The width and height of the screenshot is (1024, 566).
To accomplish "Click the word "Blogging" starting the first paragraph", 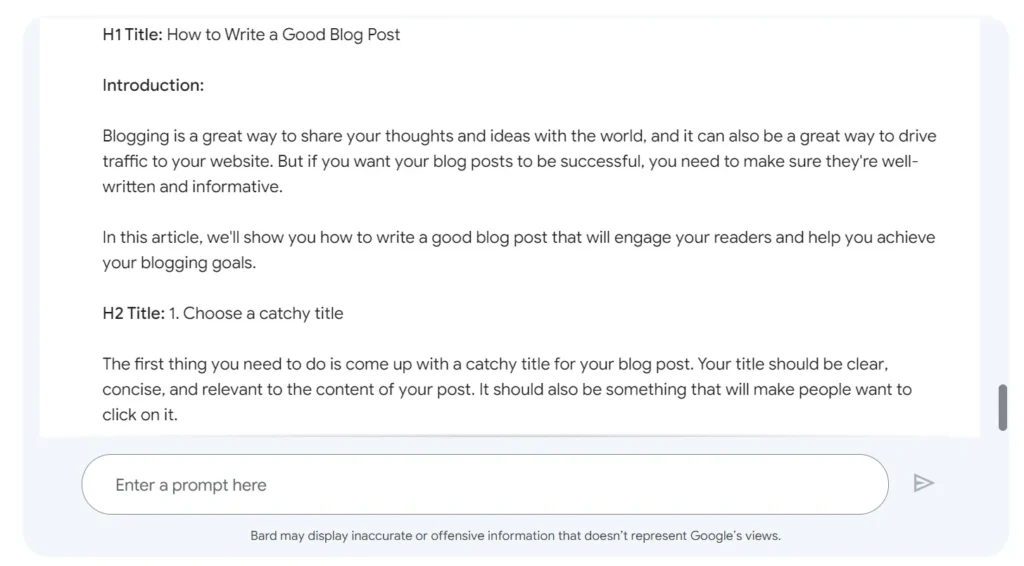I will (x=135, y=136).
